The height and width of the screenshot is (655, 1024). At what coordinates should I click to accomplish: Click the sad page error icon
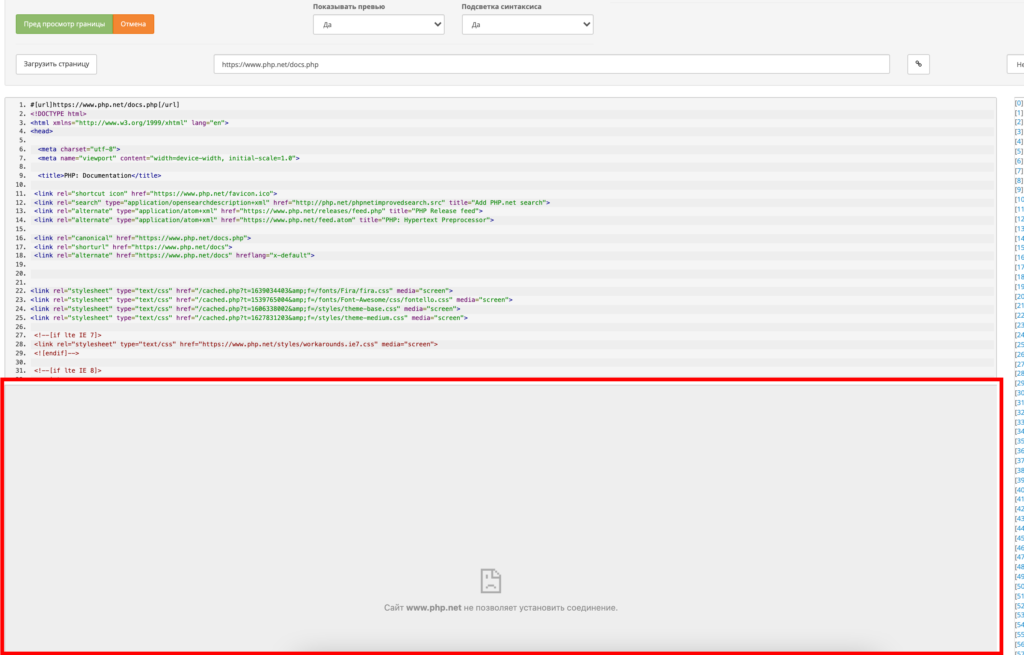click(x=490, y=581)
